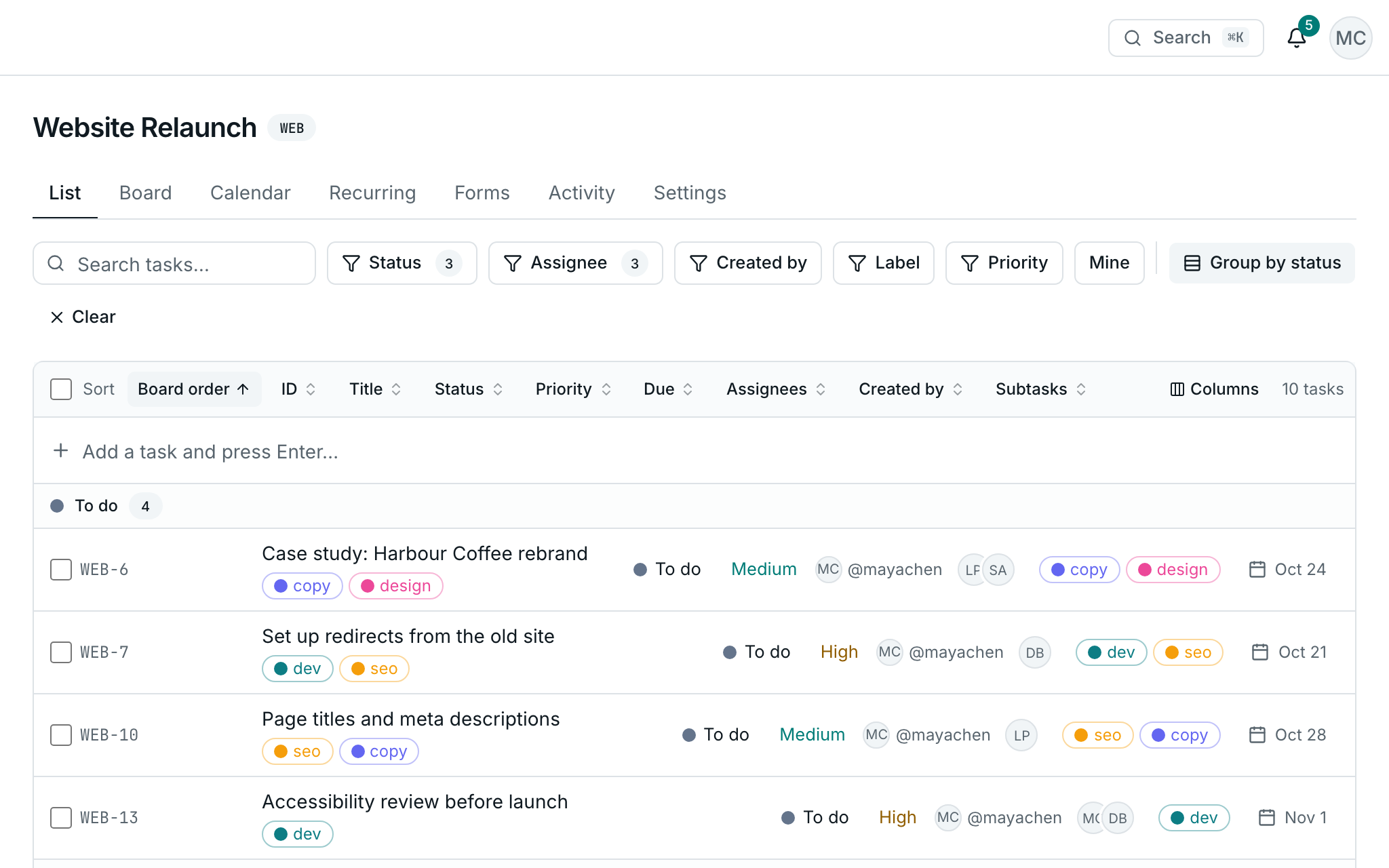Tick the select-all checkbox in header
Viewport: 1389px width, 868px height.
click(x=61, y=389)
